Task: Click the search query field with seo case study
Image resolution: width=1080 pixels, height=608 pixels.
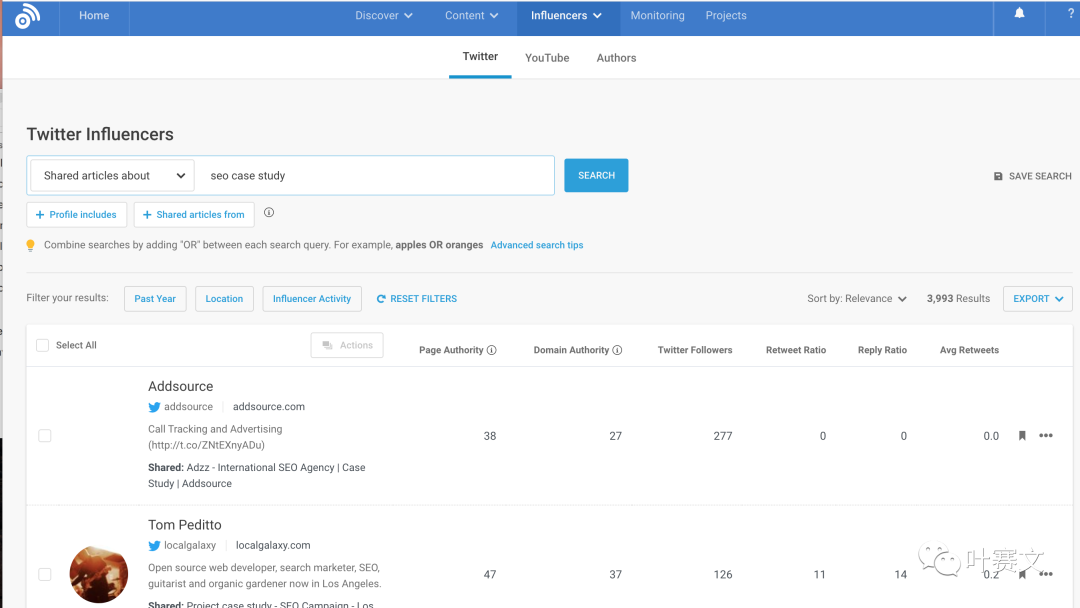Action: coord(375,176)
